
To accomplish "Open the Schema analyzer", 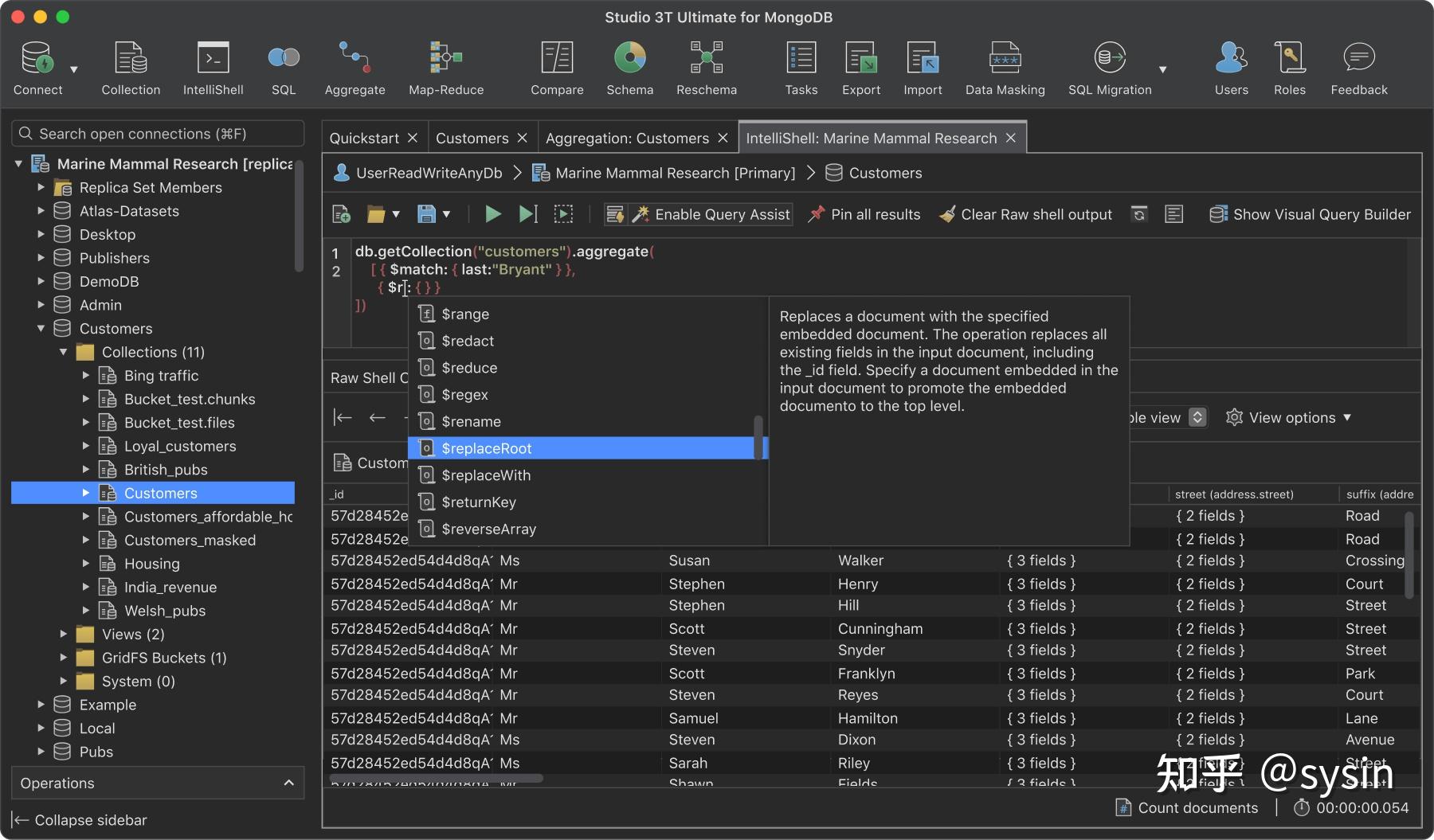I will [x=629, y=66].
